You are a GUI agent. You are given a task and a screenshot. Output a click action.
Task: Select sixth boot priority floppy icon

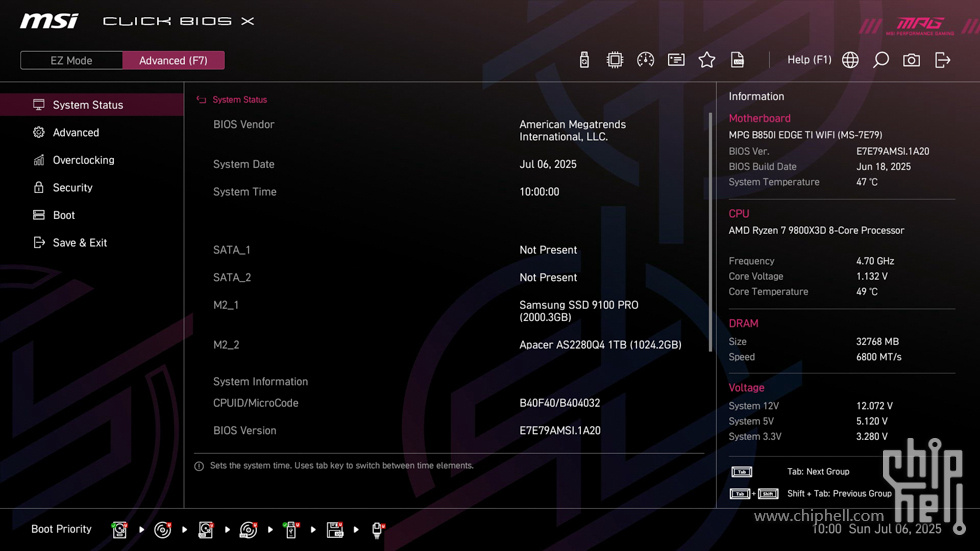click(335, 530)
